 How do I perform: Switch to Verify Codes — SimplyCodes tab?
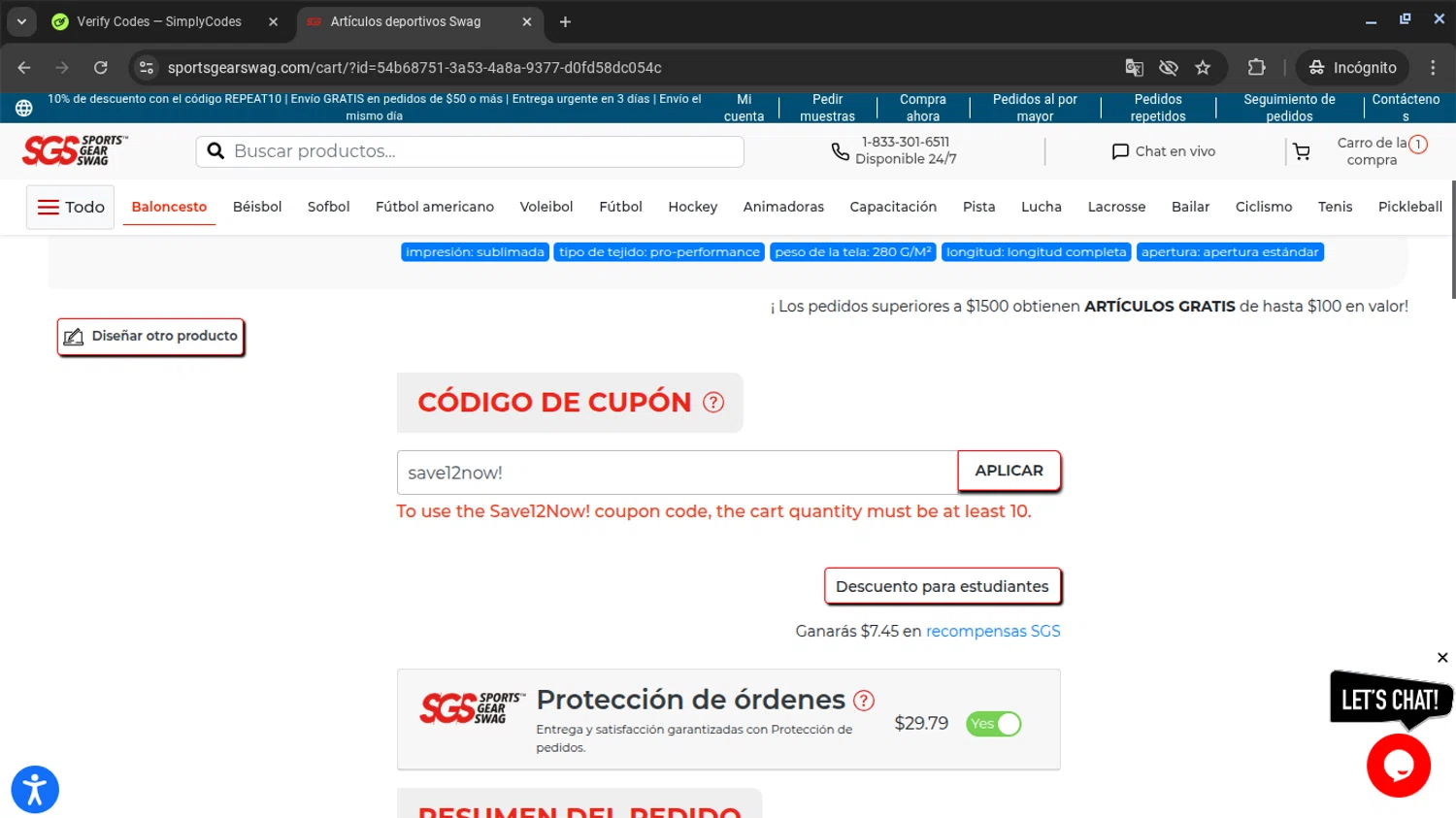pyautogui.click(x=159, y=21)
